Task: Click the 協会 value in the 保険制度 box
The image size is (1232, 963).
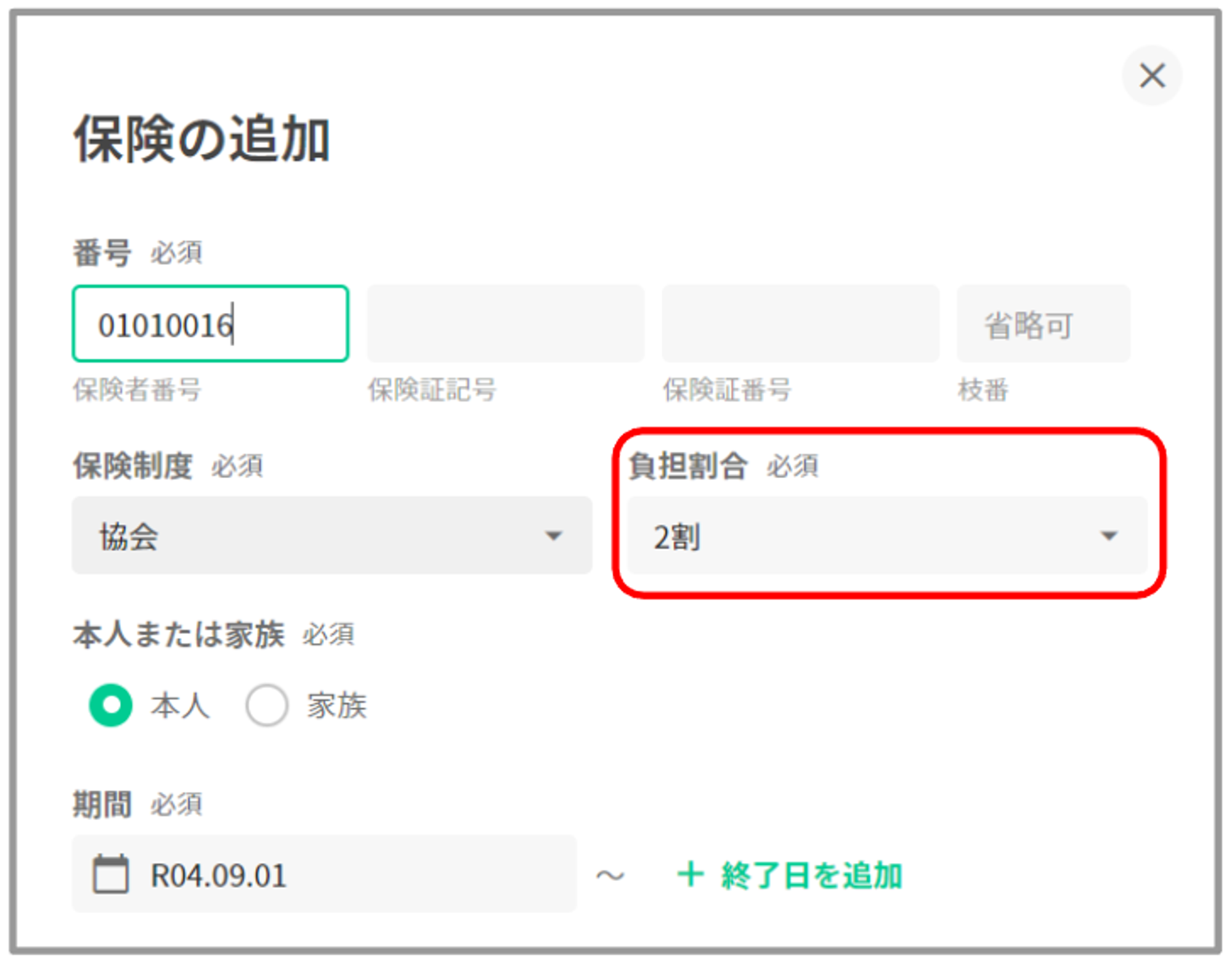Action: (x=129, y=537)
